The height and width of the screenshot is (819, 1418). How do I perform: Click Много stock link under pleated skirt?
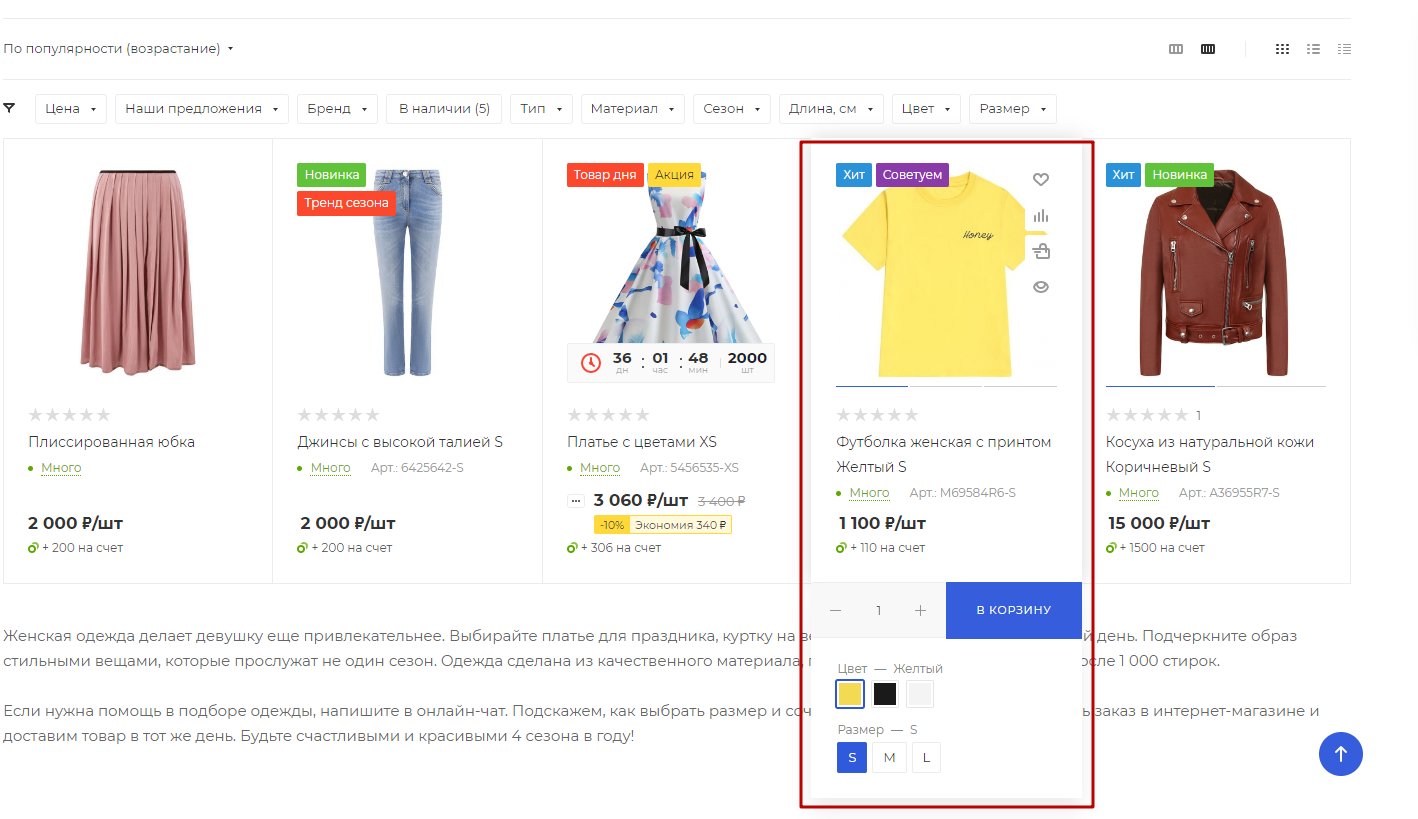click(61, 468)
